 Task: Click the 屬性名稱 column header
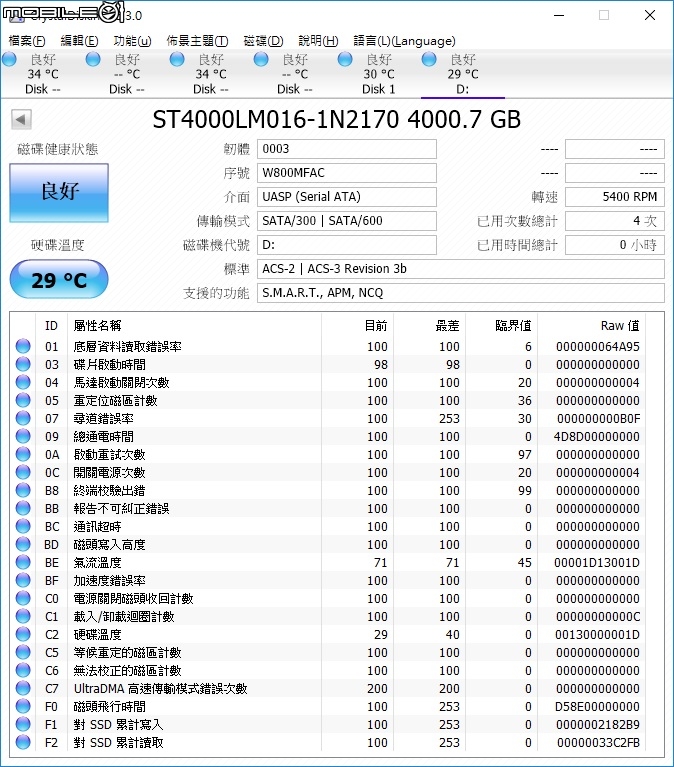click(97, 325)
